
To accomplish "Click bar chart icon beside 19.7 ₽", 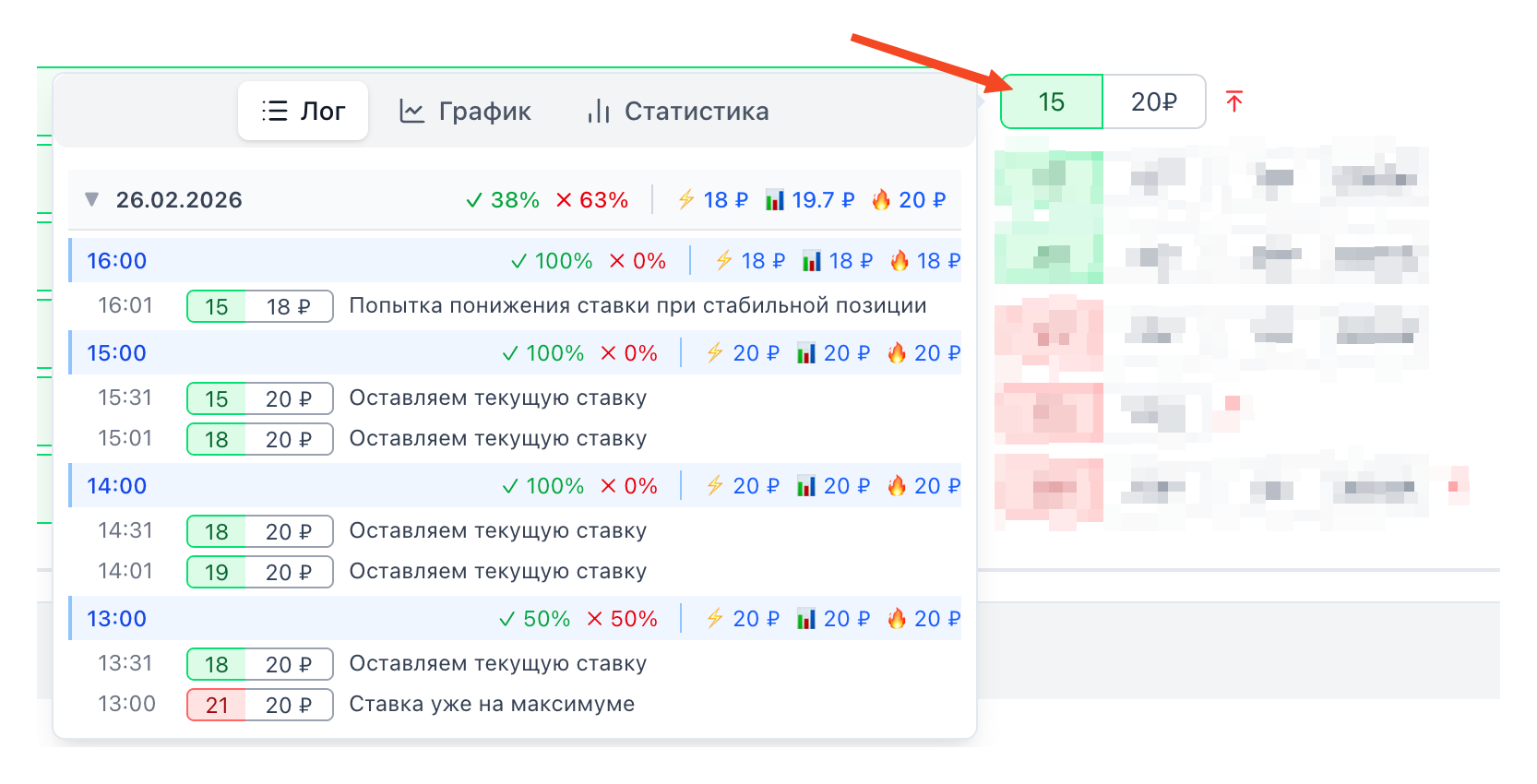I will coord(775,200).
